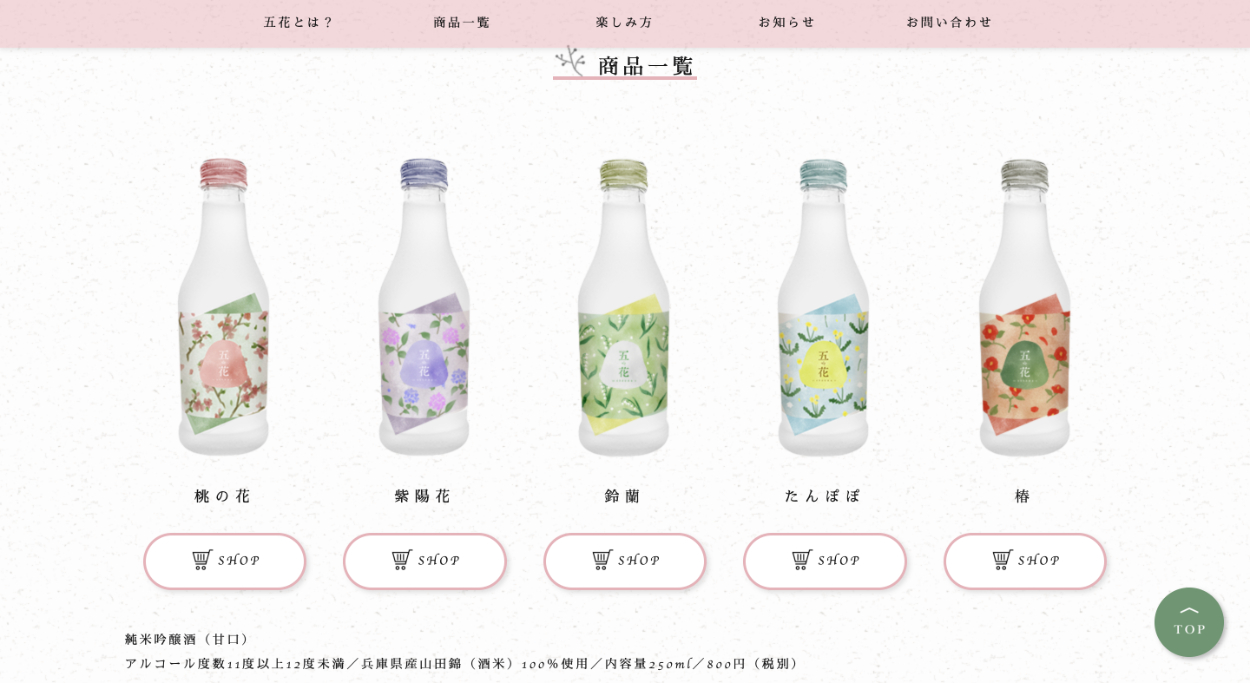Select お知らせ in the top navigation
Viewport: 1250px width, 683px height.
pyautogui.click(x=787, y=22)
